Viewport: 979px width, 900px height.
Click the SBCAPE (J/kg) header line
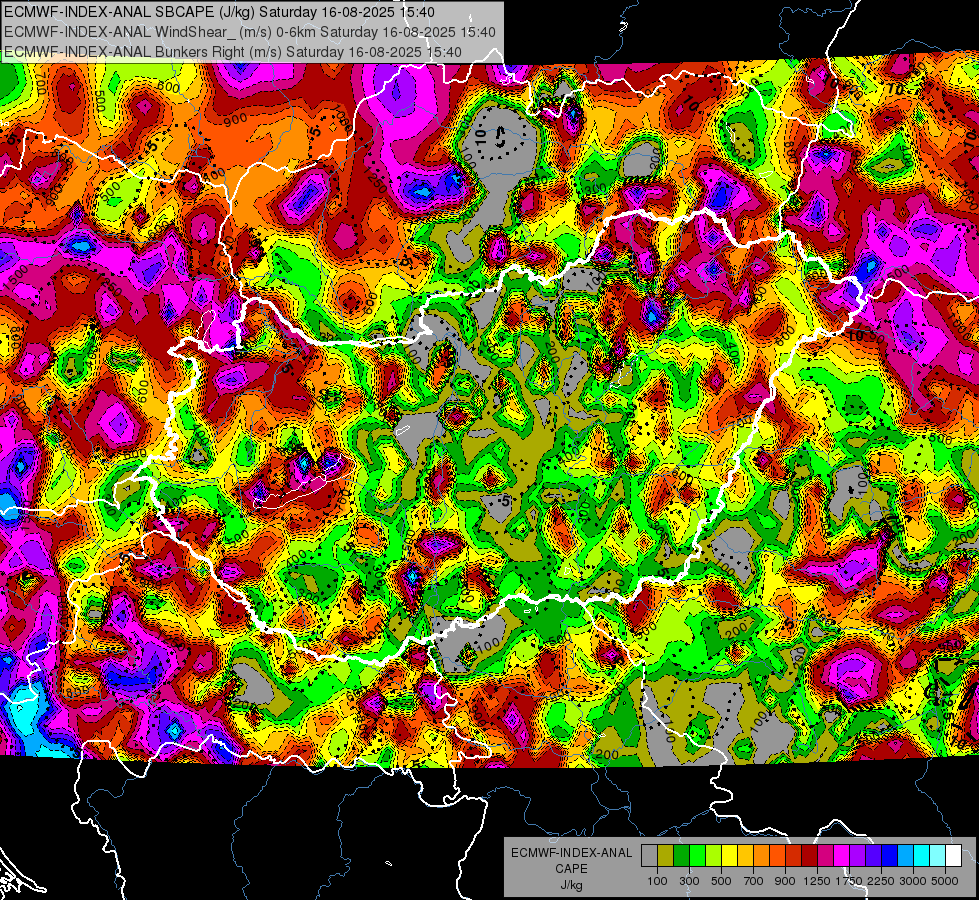coord(219,12)
